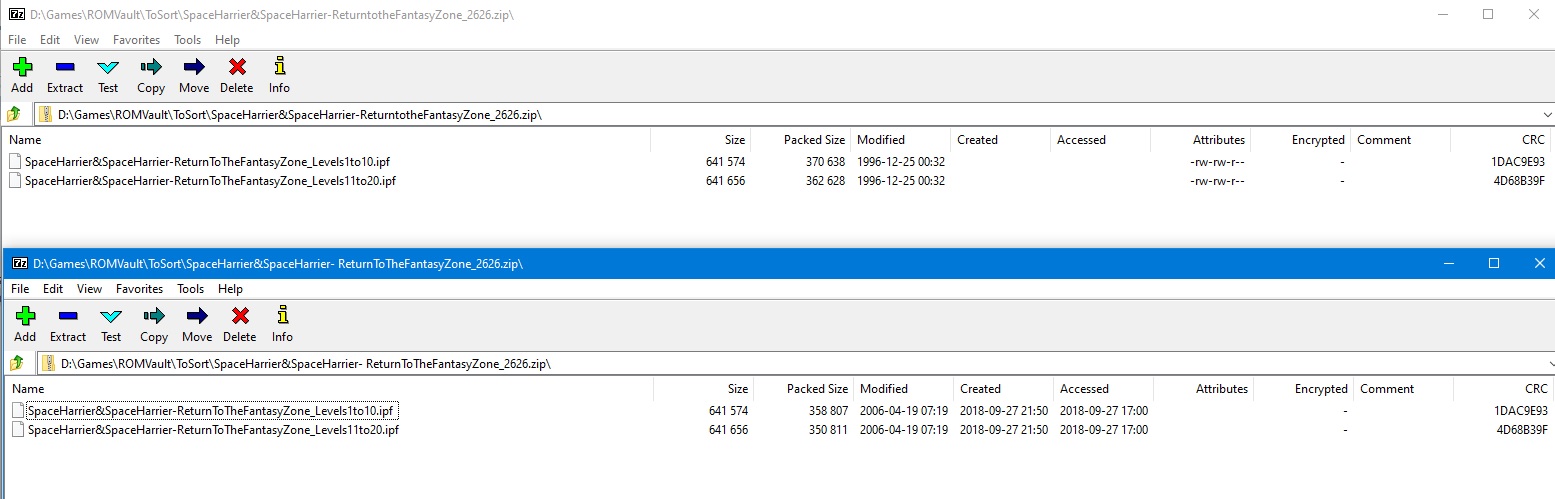Screen dimensions: 1555x499
Task: Open Favorites menu in bottom window
Action: click(x=139, y=289)
